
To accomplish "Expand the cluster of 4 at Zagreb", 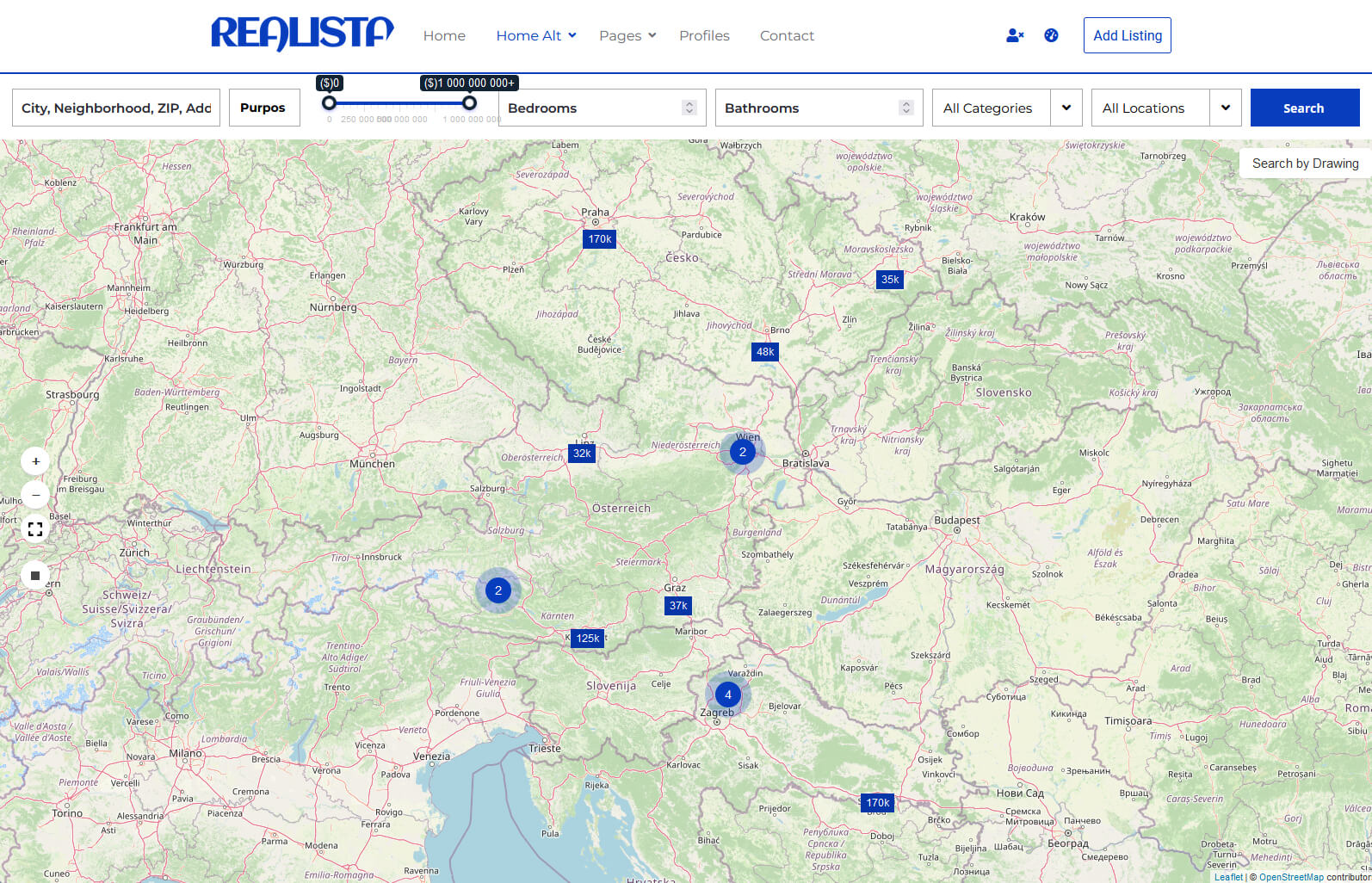I will 728,695.
